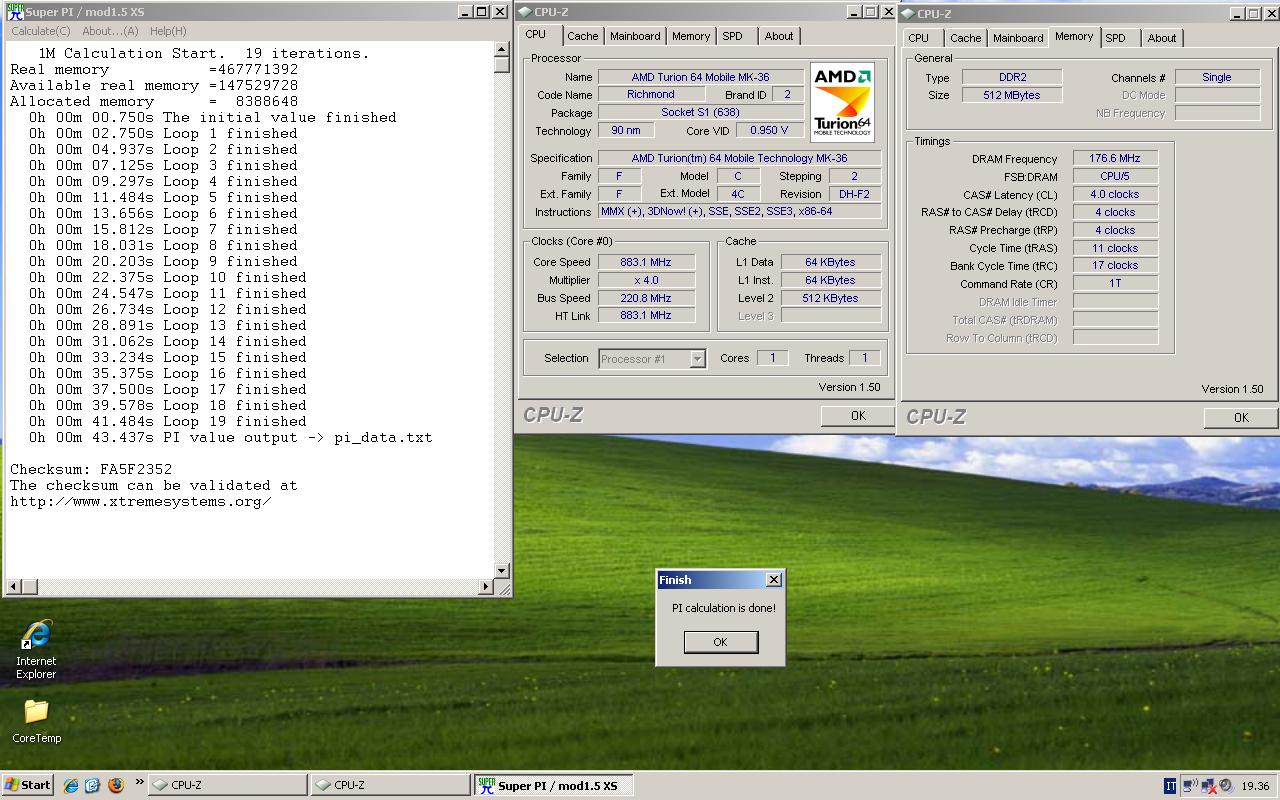Open the Start menu
Image resolution: width=1280 pixels, height=800 pixels.
click(28, 785)
